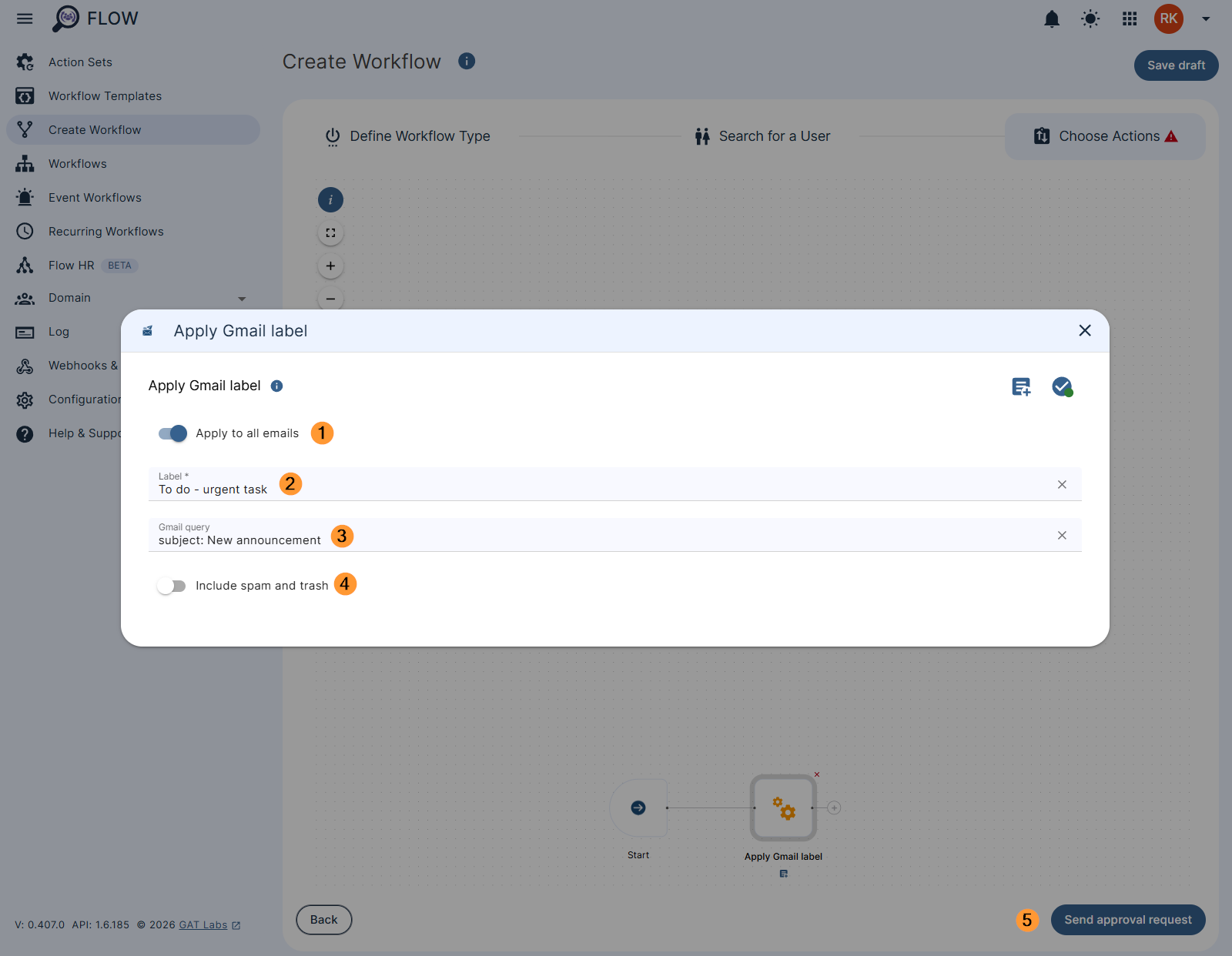Viewport: 1232px width, 956px height.
Task: Disable Apply to all emails
Action: [172, 433]
